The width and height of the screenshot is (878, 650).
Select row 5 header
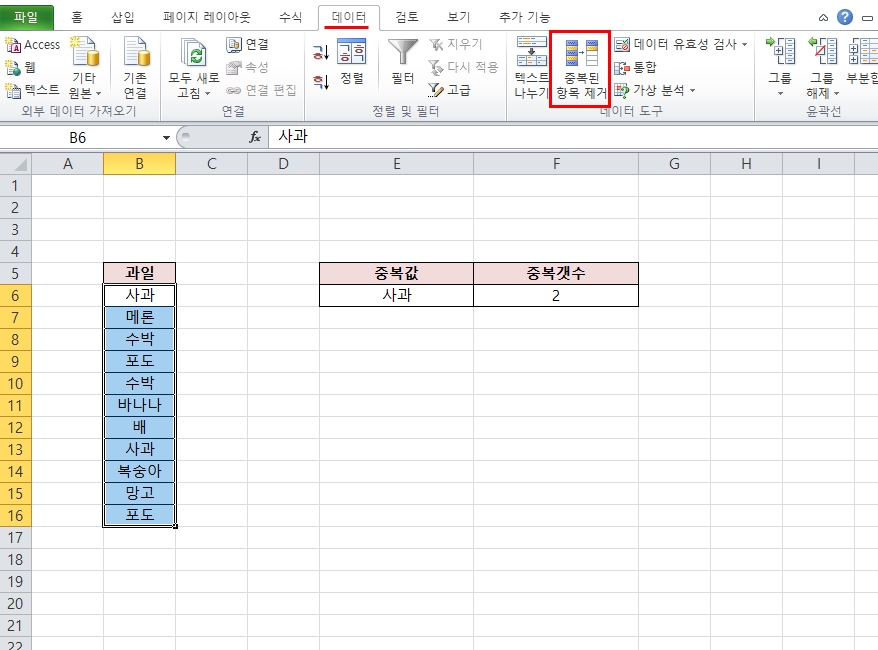pos(15,274)
